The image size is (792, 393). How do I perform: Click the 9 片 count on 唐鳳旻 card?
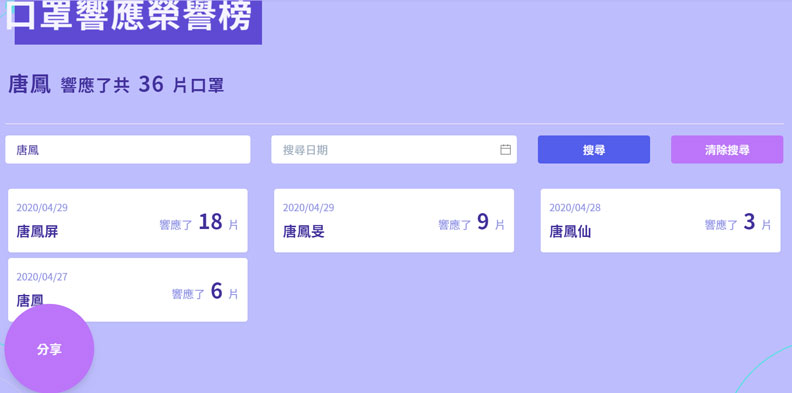click(491, 222)
